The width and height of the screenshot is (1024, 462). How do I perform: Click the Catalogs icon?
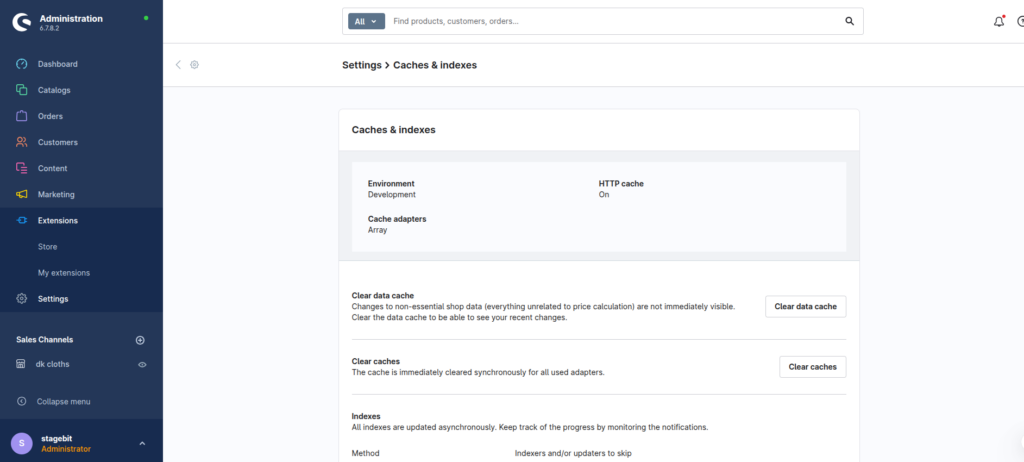click(22, 90)
